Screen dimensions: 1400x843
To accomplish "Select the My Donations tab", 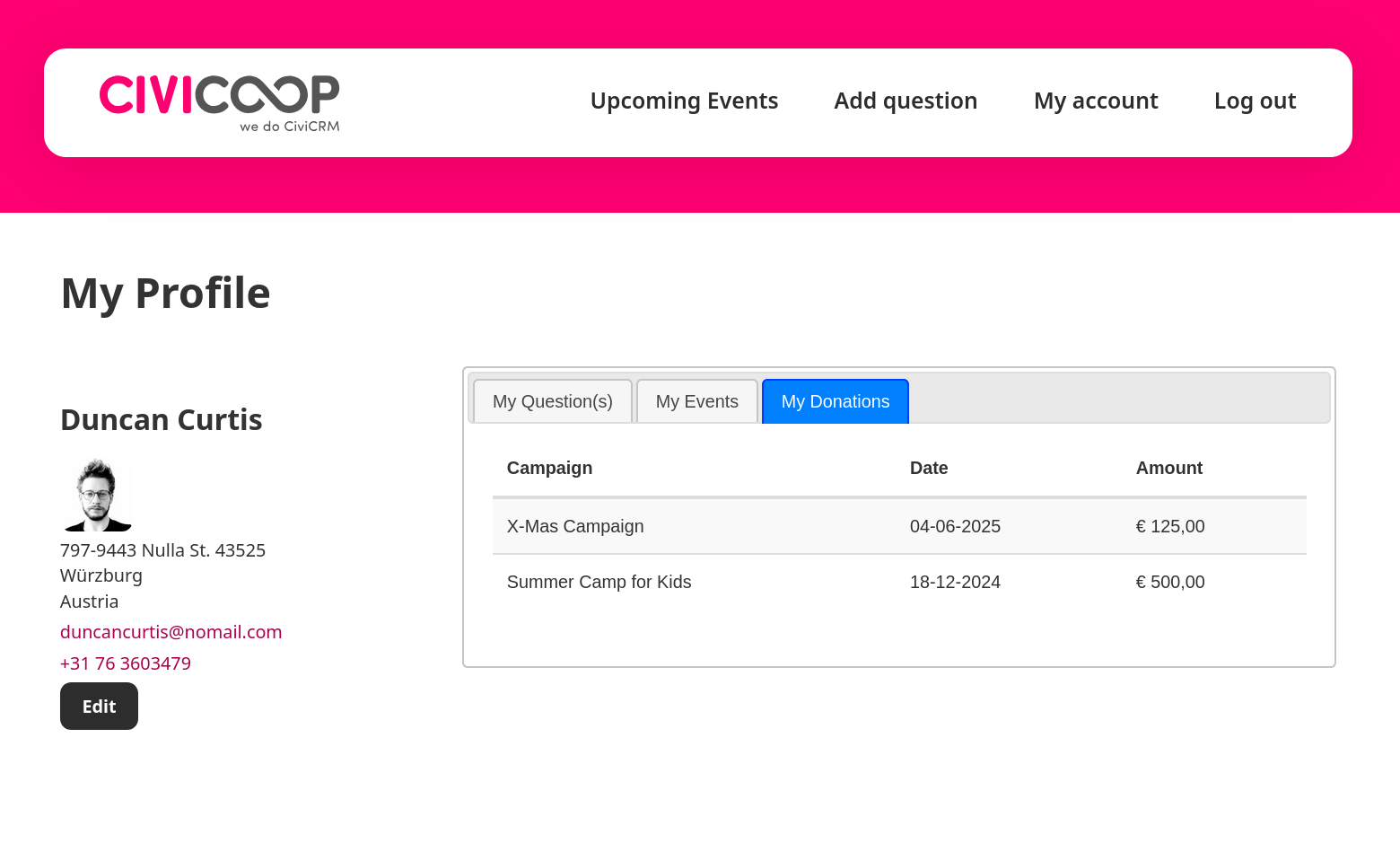I will (836, 401).
